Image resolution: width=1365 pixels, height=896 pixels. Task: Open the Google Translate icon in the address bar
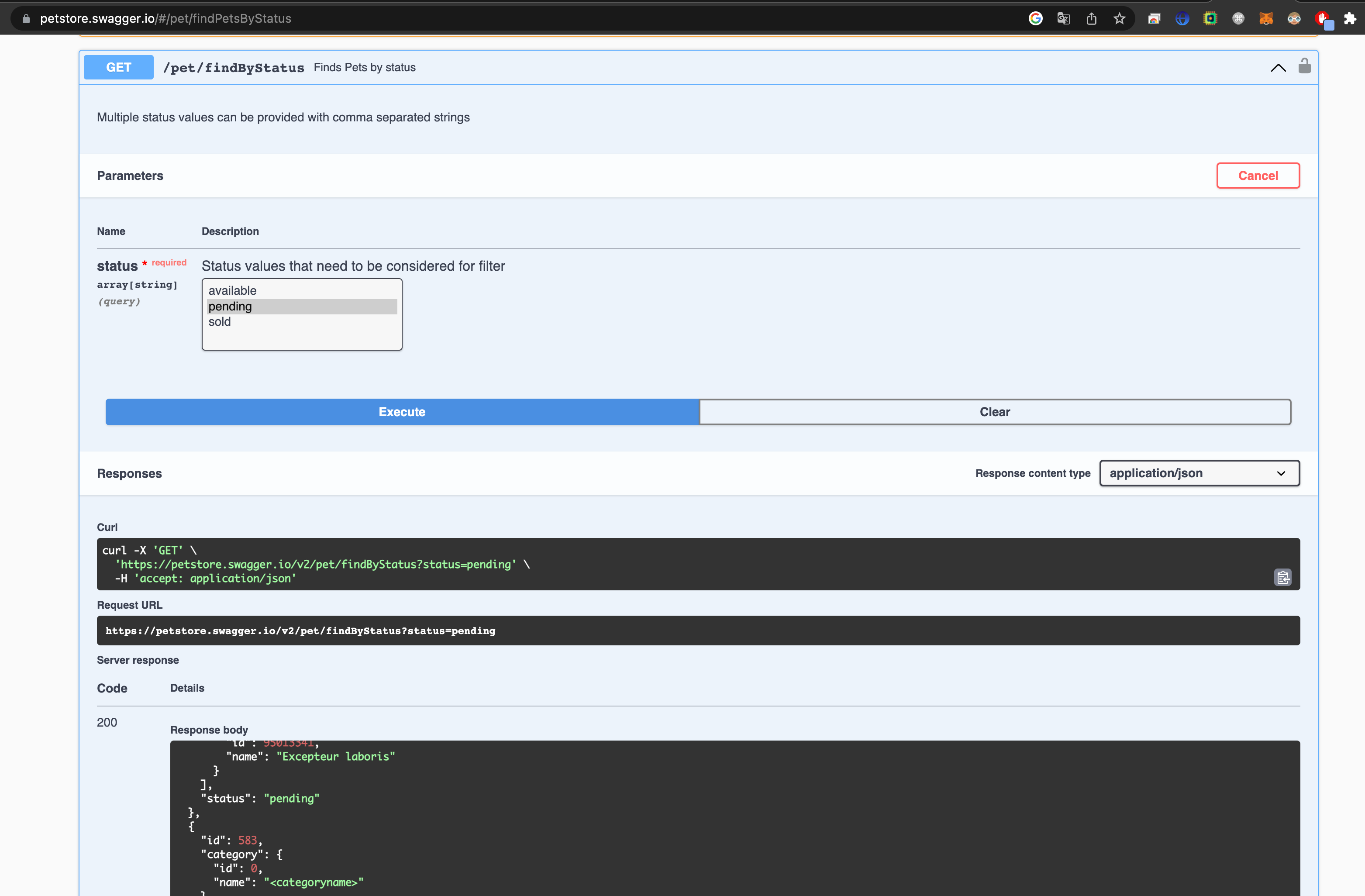1063,19
